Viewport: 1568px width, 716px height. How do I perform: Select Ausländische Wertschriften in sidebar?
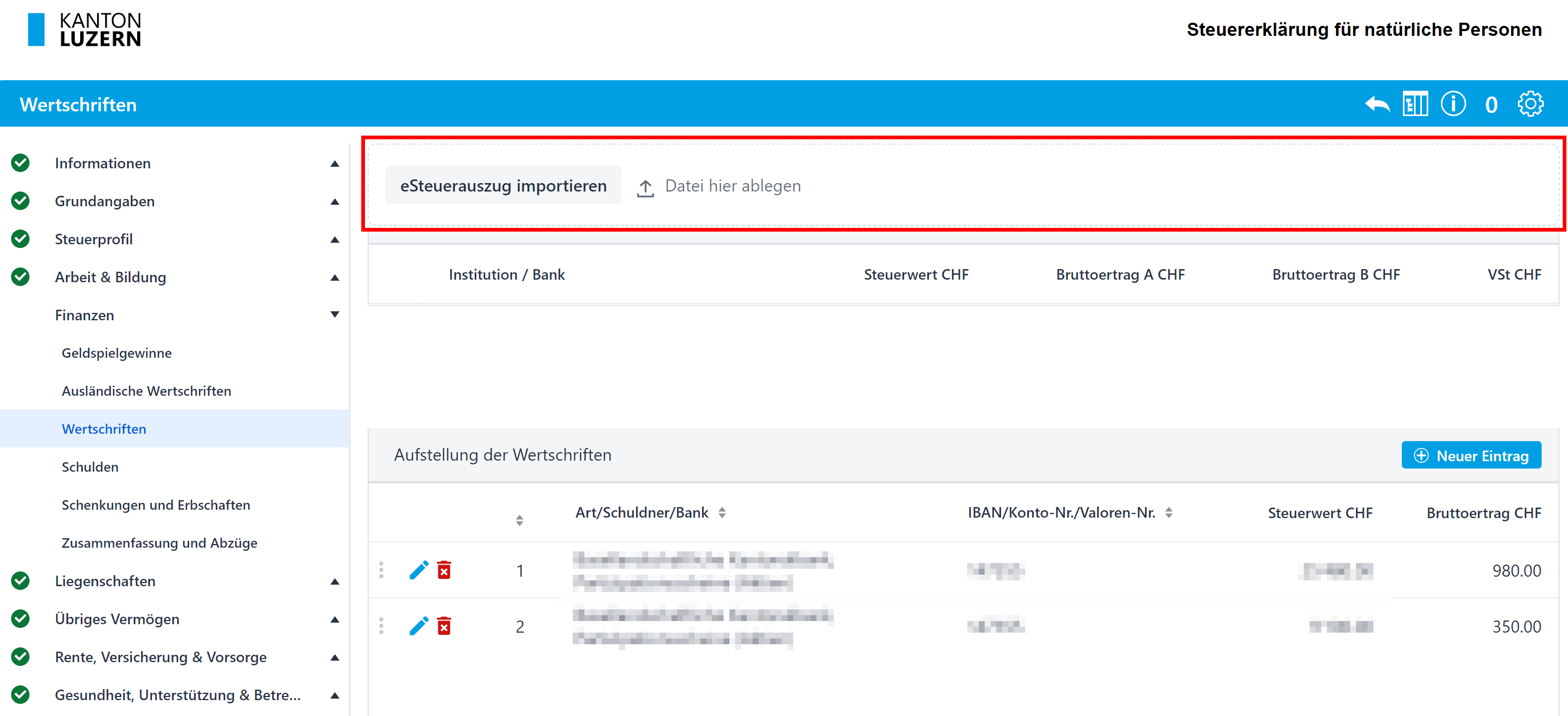tap(146, 391)
